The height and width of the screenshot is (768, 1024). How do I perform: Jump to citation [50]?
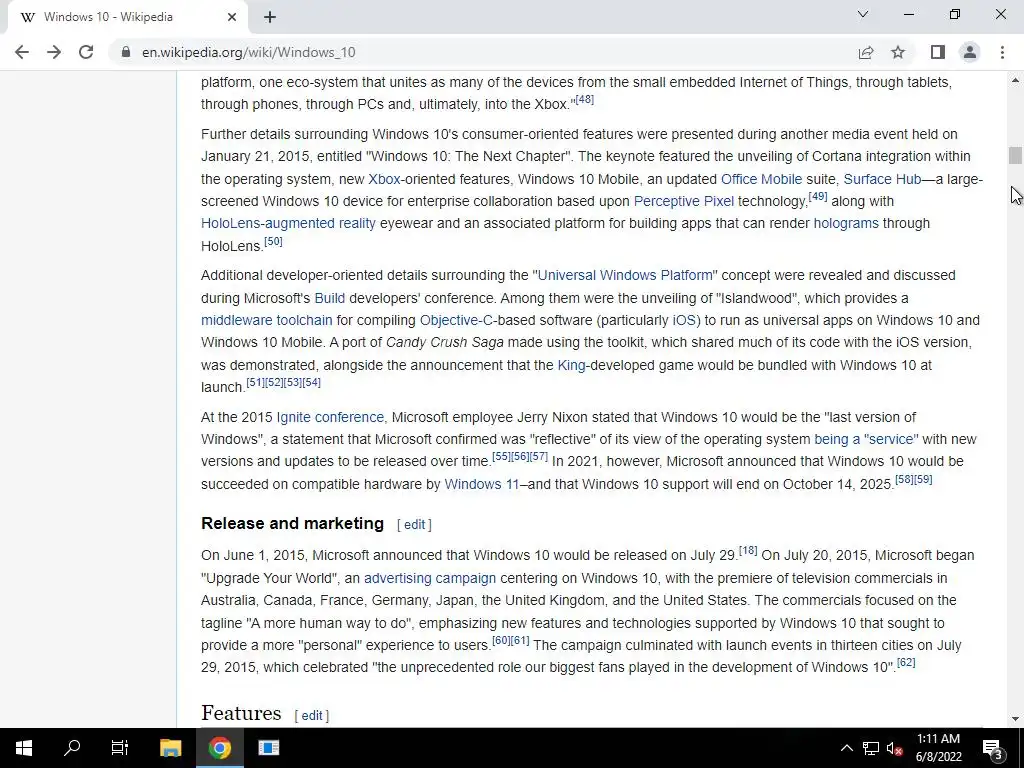click(273, 241)
